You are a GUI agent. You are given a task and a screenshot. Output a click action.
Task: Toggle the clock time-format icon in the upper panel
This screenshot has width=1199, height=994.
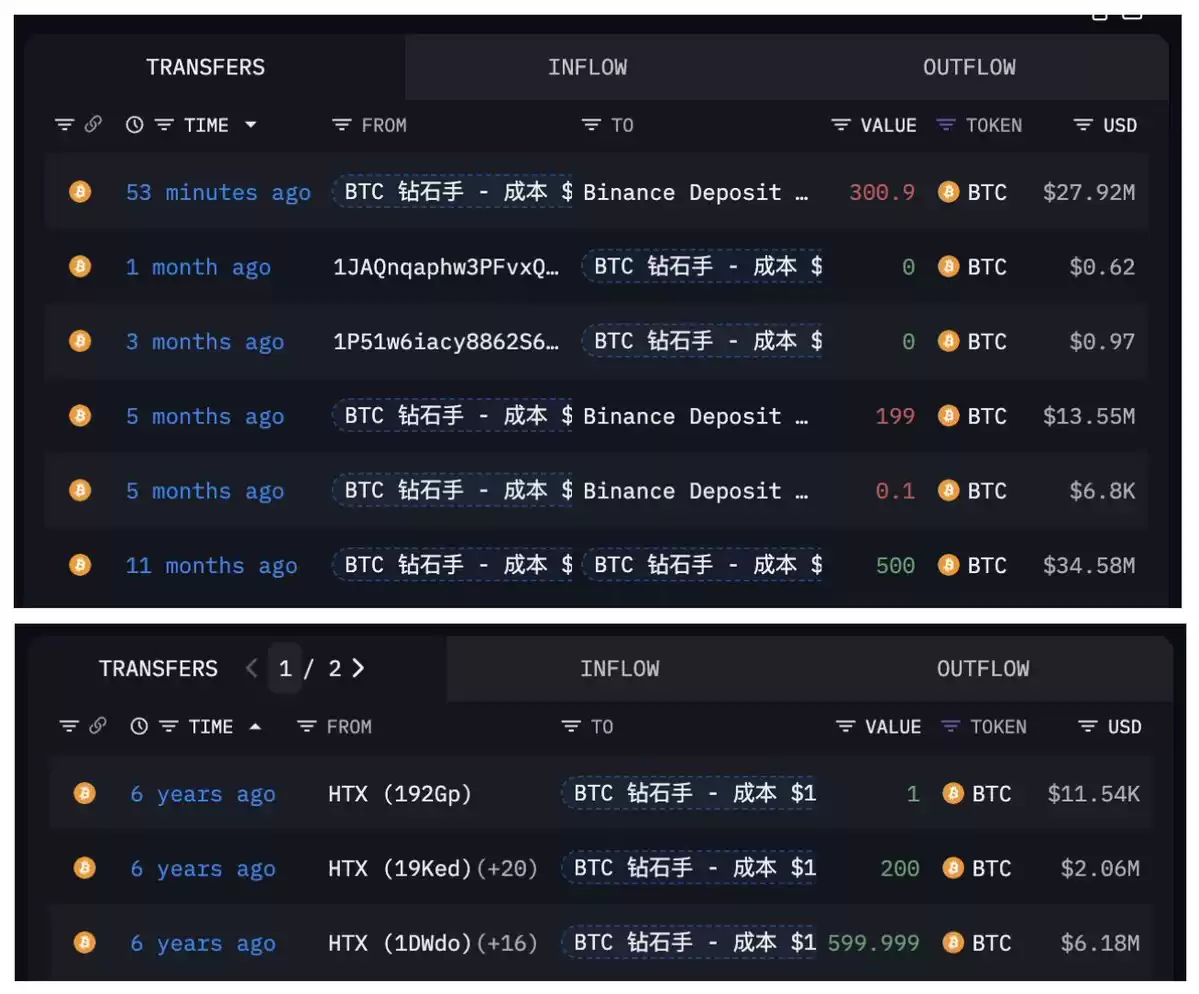point(135,125)
